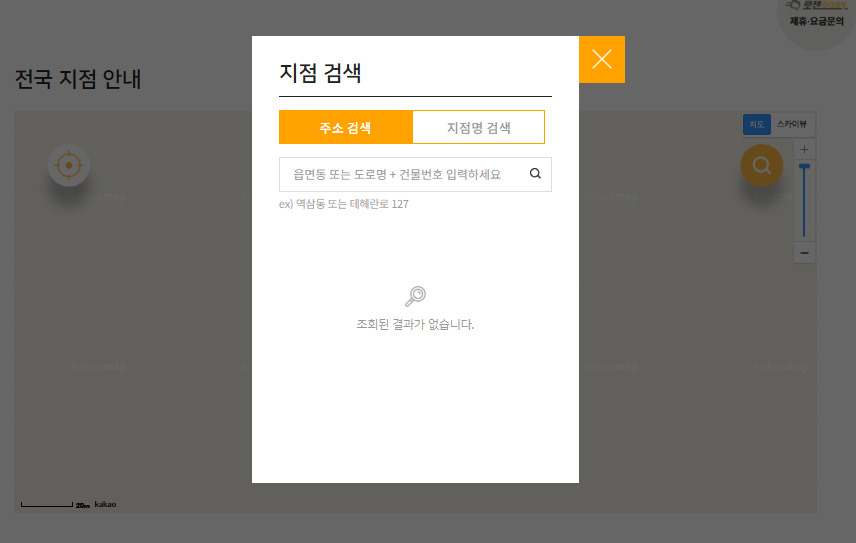Screen dimensions: 856x543
Task: Zoom in the map with plus
Action: pos(804,150)
